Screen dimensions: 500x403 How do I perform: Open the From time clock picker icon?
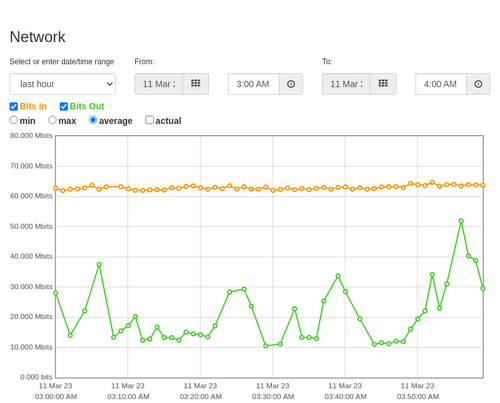[x=291, y=84]
